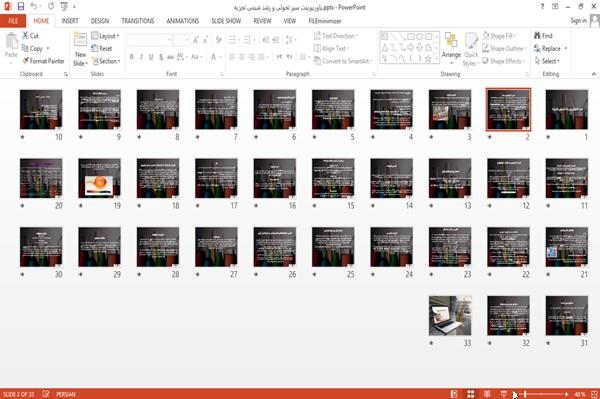Open the font size combo box
The image size is (600, 399).
[181, 40]
